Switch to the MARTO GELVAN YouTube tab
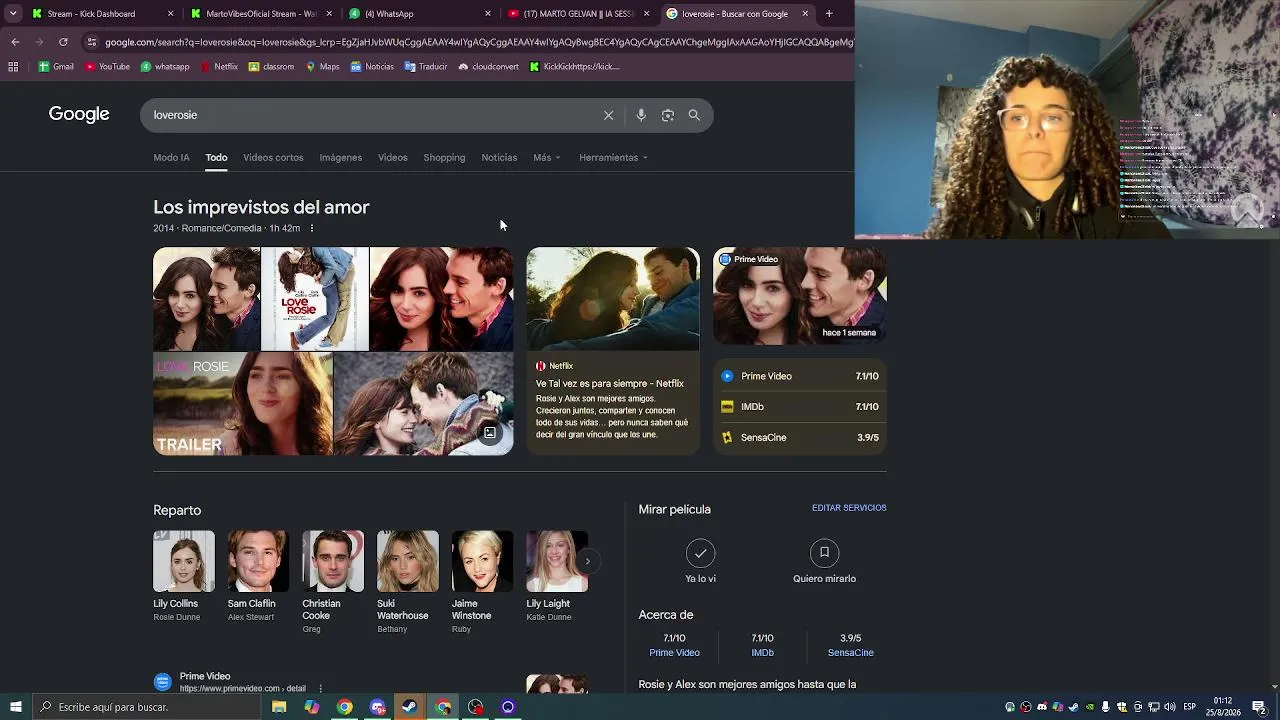 click(579, 14)
